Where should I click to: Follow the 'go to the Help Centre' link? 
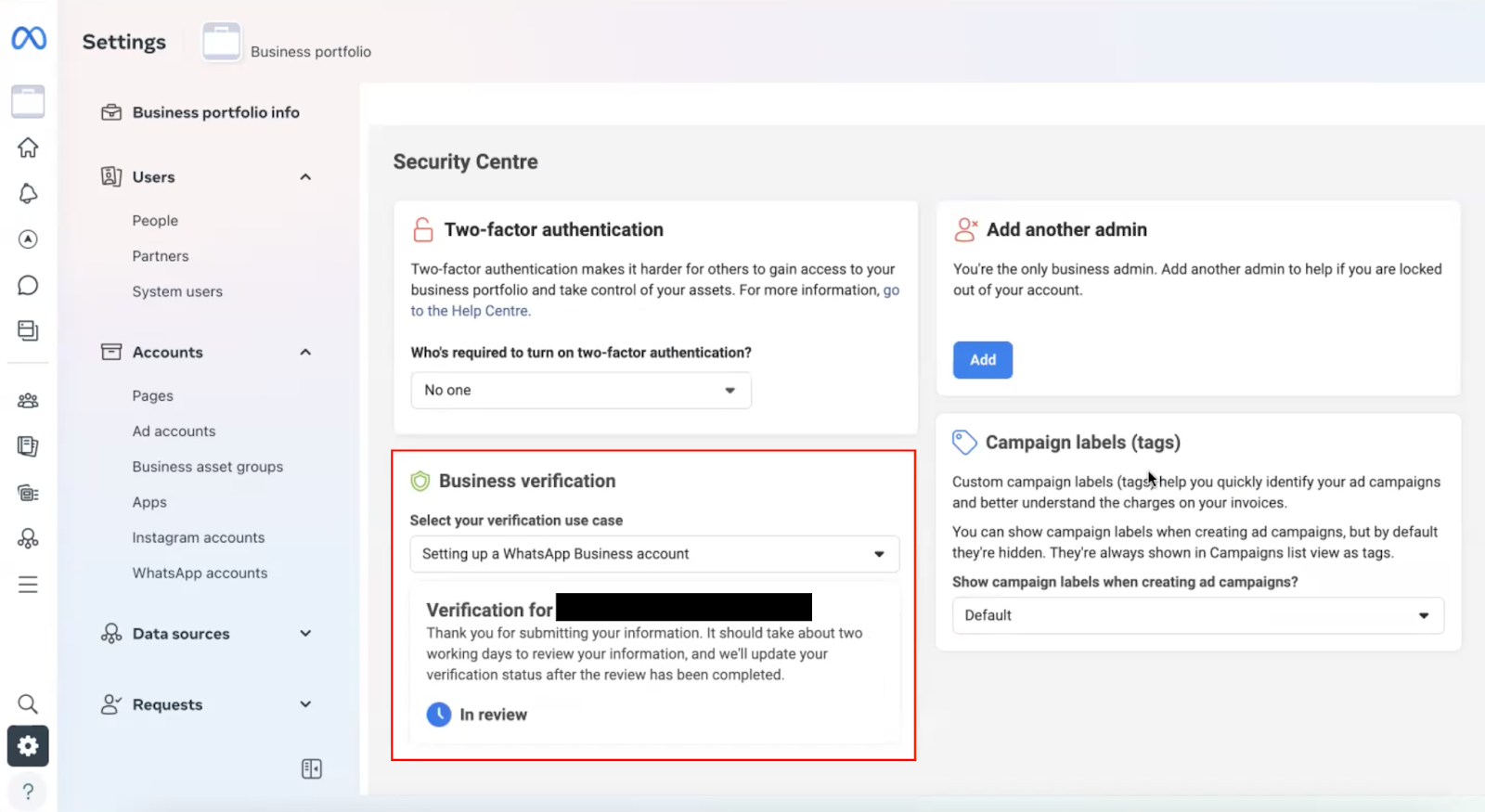[x=471, y=311]
